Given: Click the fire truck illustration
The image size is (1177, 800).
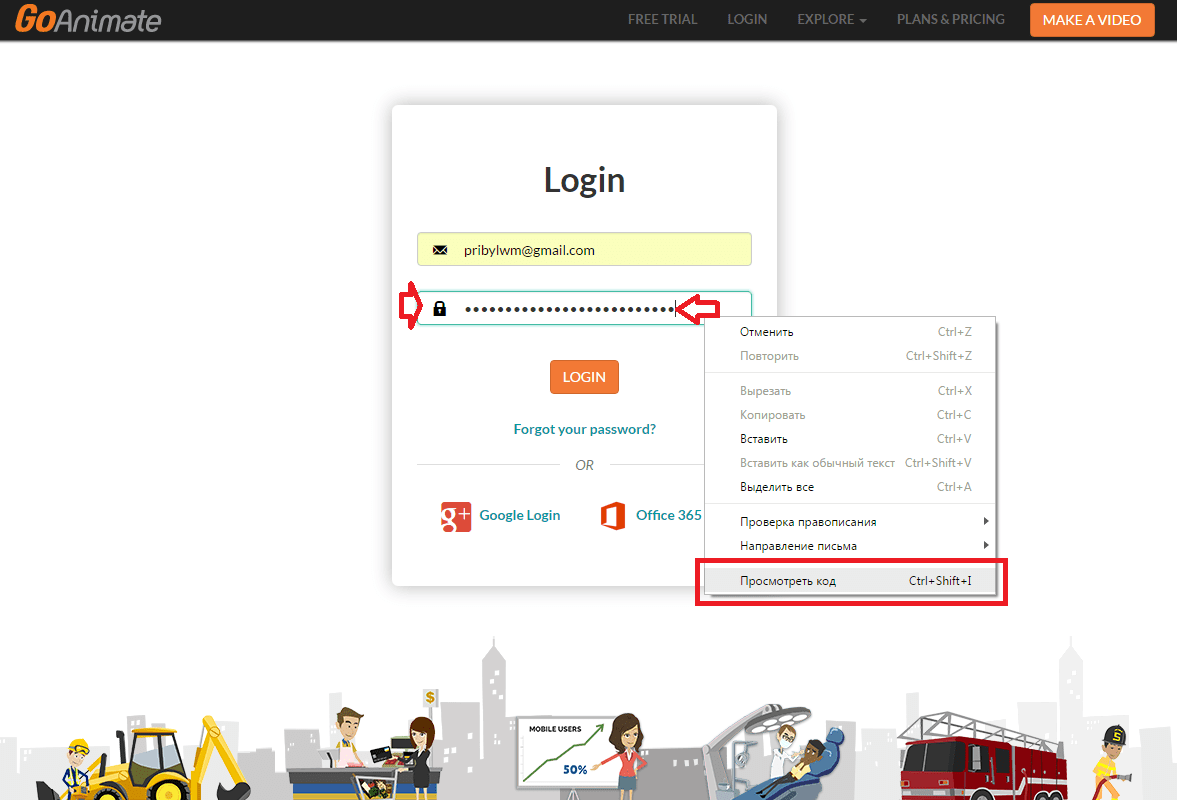Looking at the screenshot, I should (983, 756).
